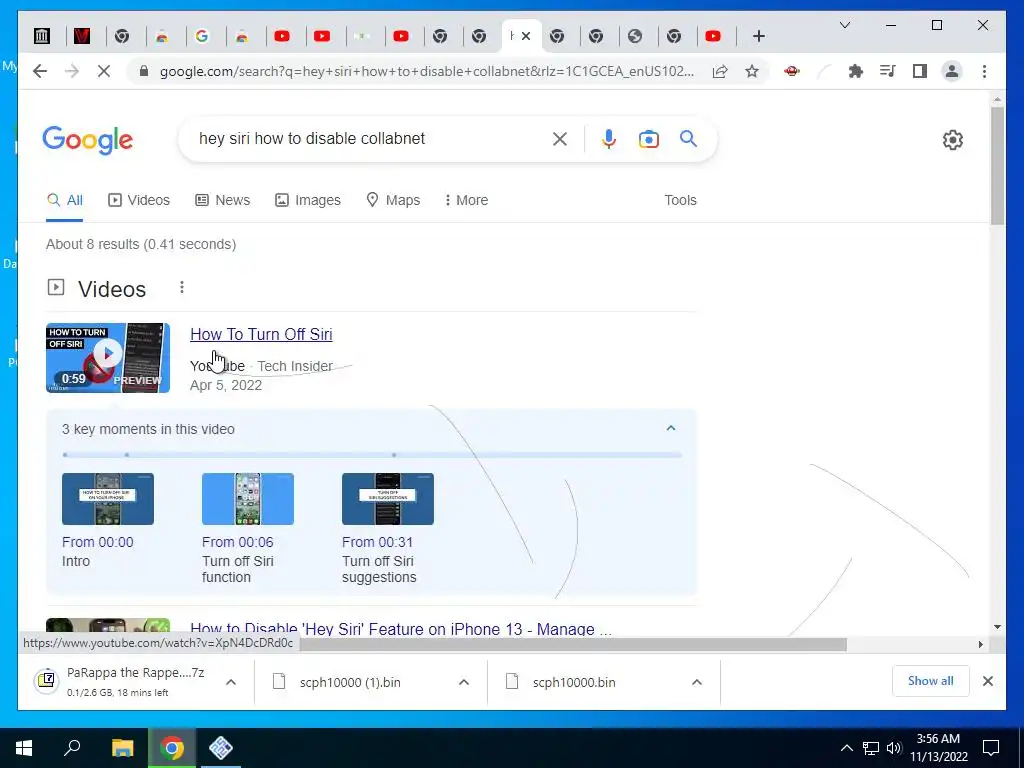Switch to the Videos results tab
Image resolution: width=1024 pixels, height=768 pixels.
pyautogui.click(x=138, y=200)
